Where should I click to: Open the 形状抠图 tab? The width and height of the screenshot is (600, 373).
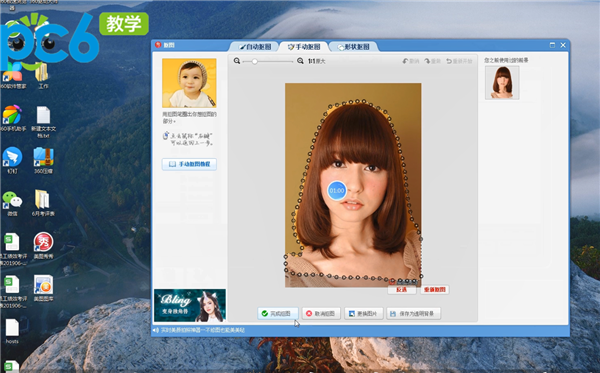(354, 47)
